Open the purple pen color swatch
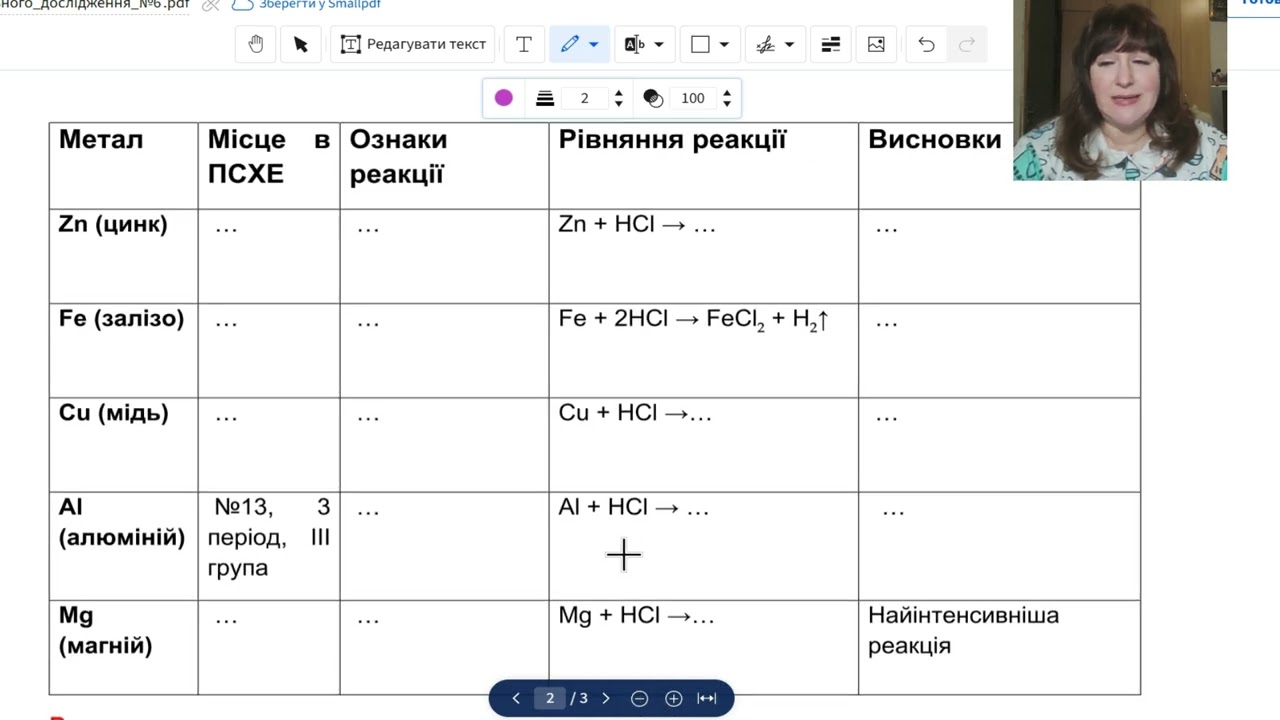 click(x=504, y=98)
